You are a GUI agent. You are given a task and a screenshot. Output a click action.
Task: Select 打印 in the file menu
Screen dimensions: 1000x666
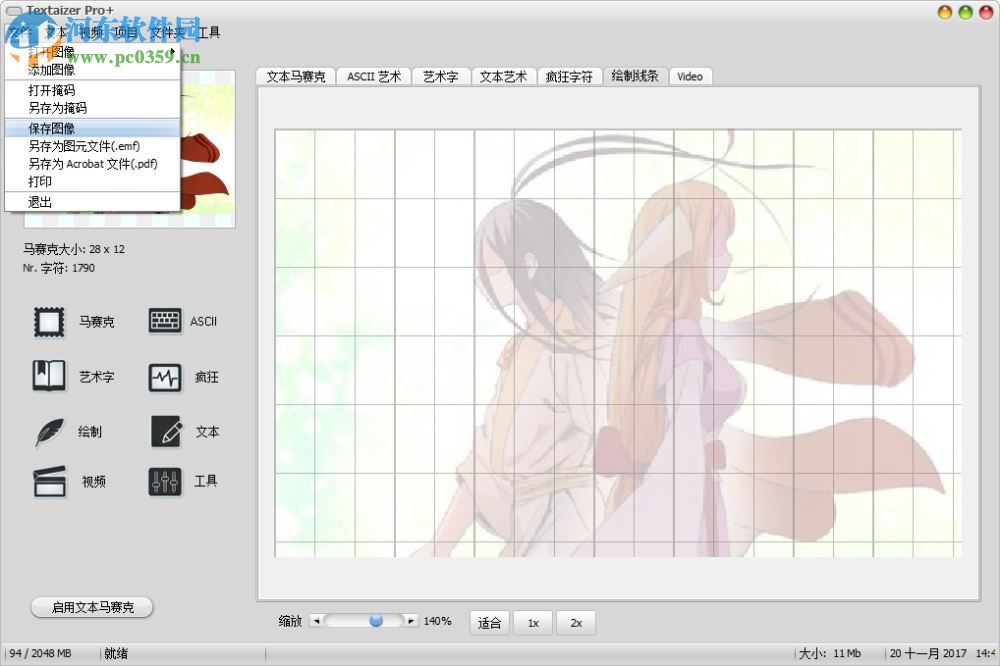(41, 182)
